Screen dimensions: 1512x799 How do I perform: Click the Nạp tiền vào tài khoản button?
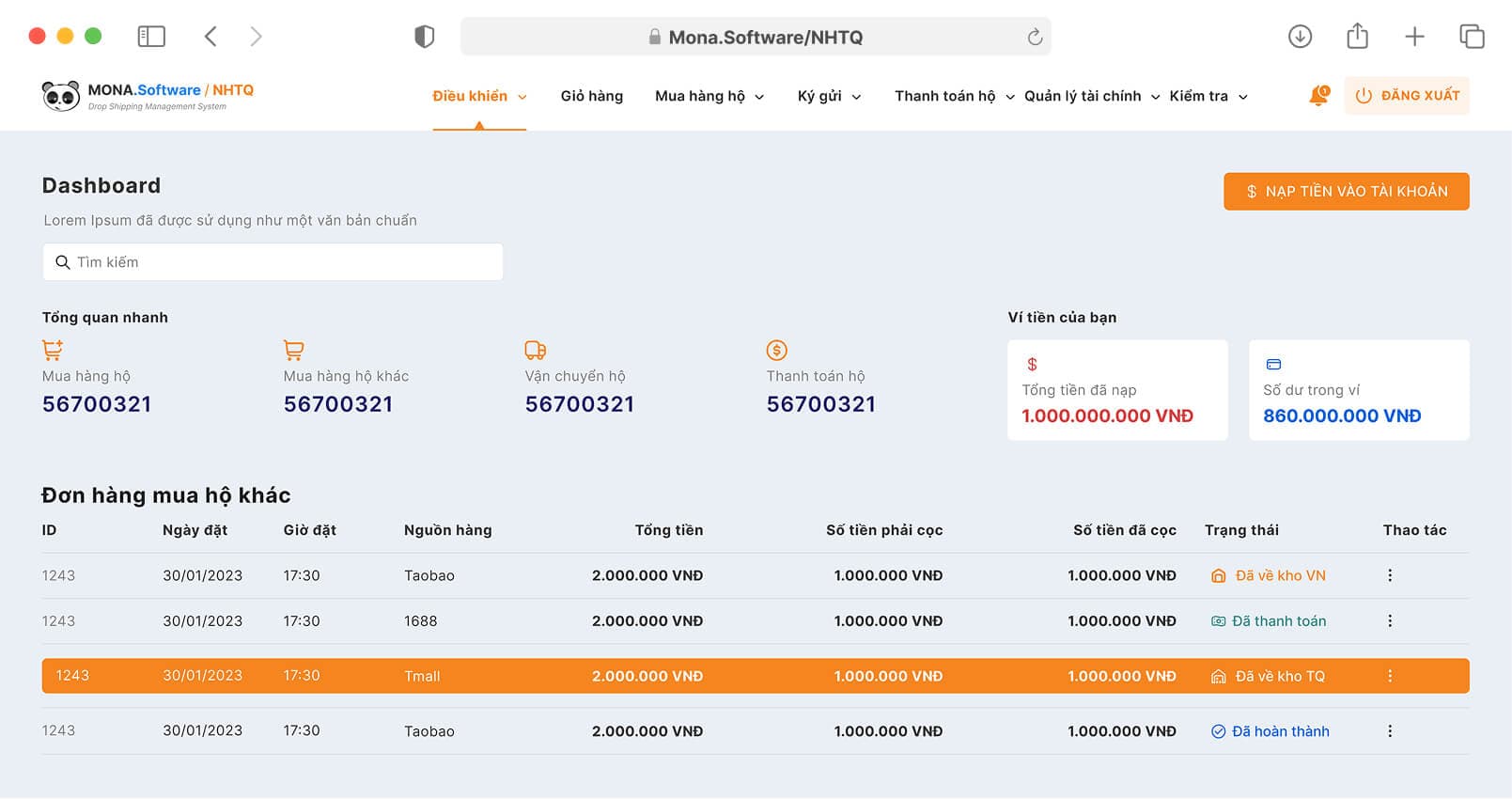(x=1346, y=192)
